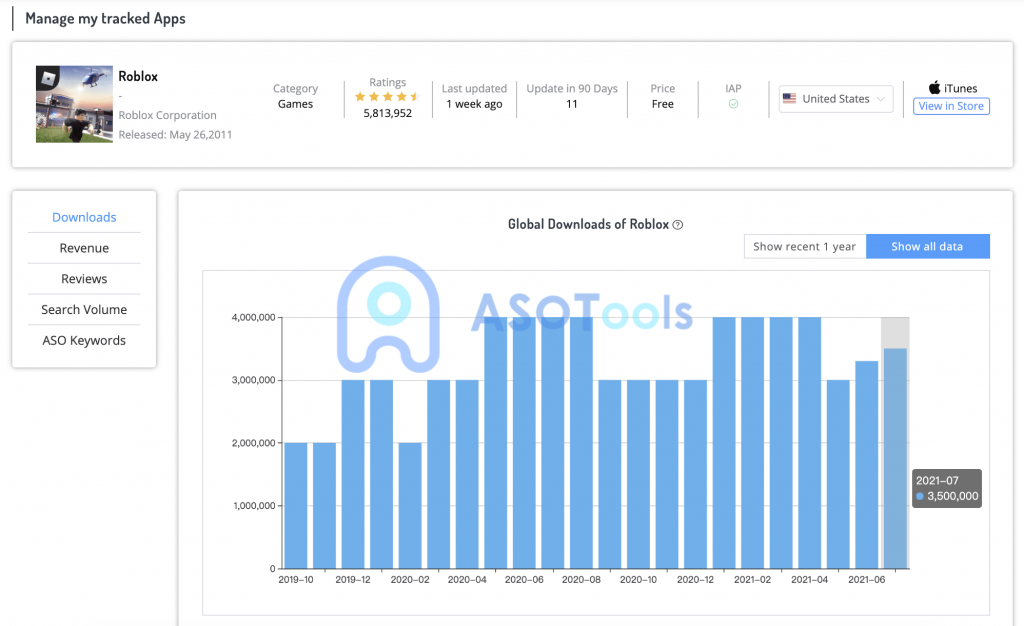This screenshot has width=1024, height=626.
Task: Click the 2021-06 downloads bar
Action: click(867, 465)
